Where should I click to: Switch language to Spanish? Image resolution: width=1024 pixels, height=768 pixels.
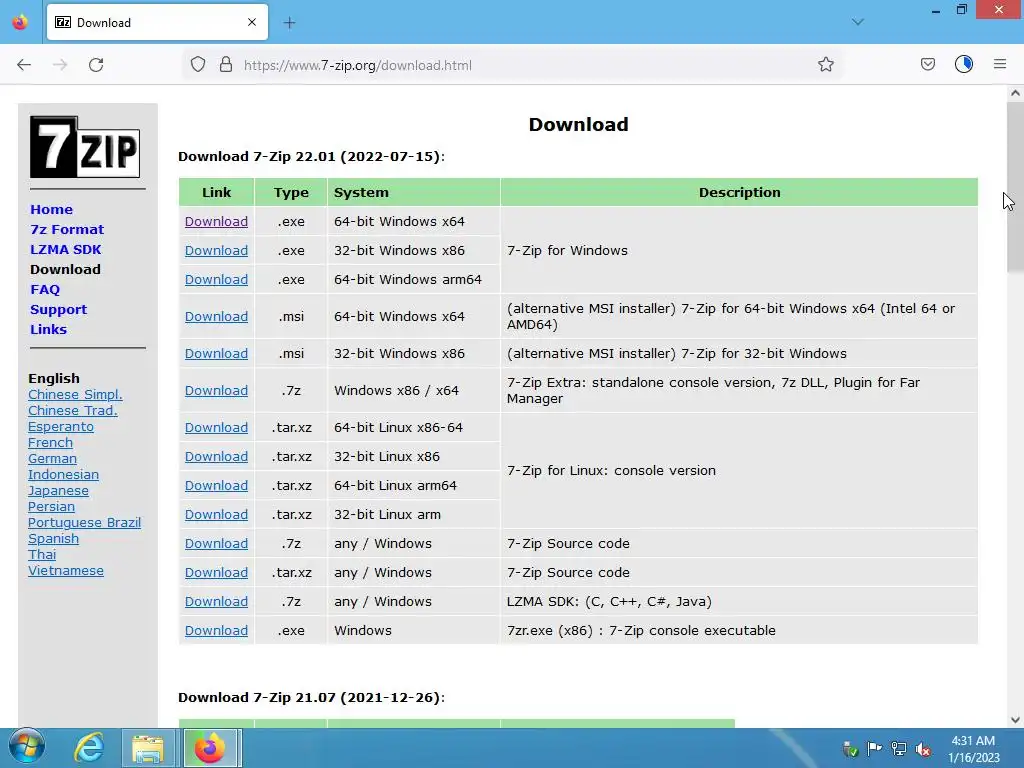[x=53, y=538]
